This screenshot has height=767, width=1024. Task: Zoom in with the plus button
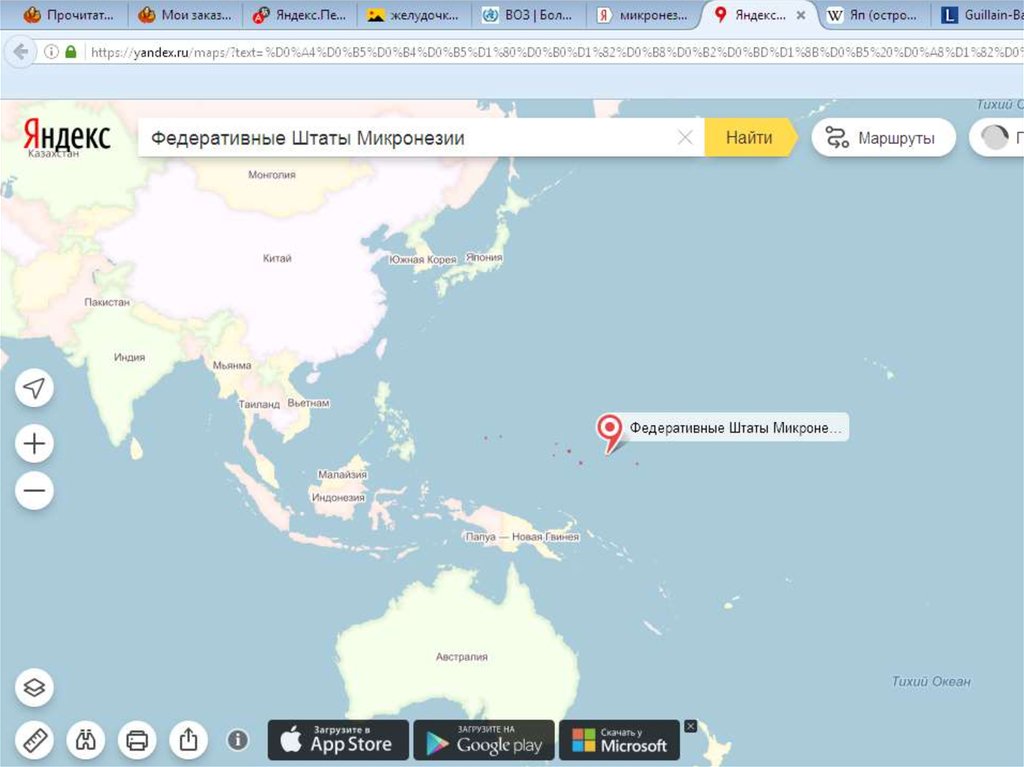35,443
